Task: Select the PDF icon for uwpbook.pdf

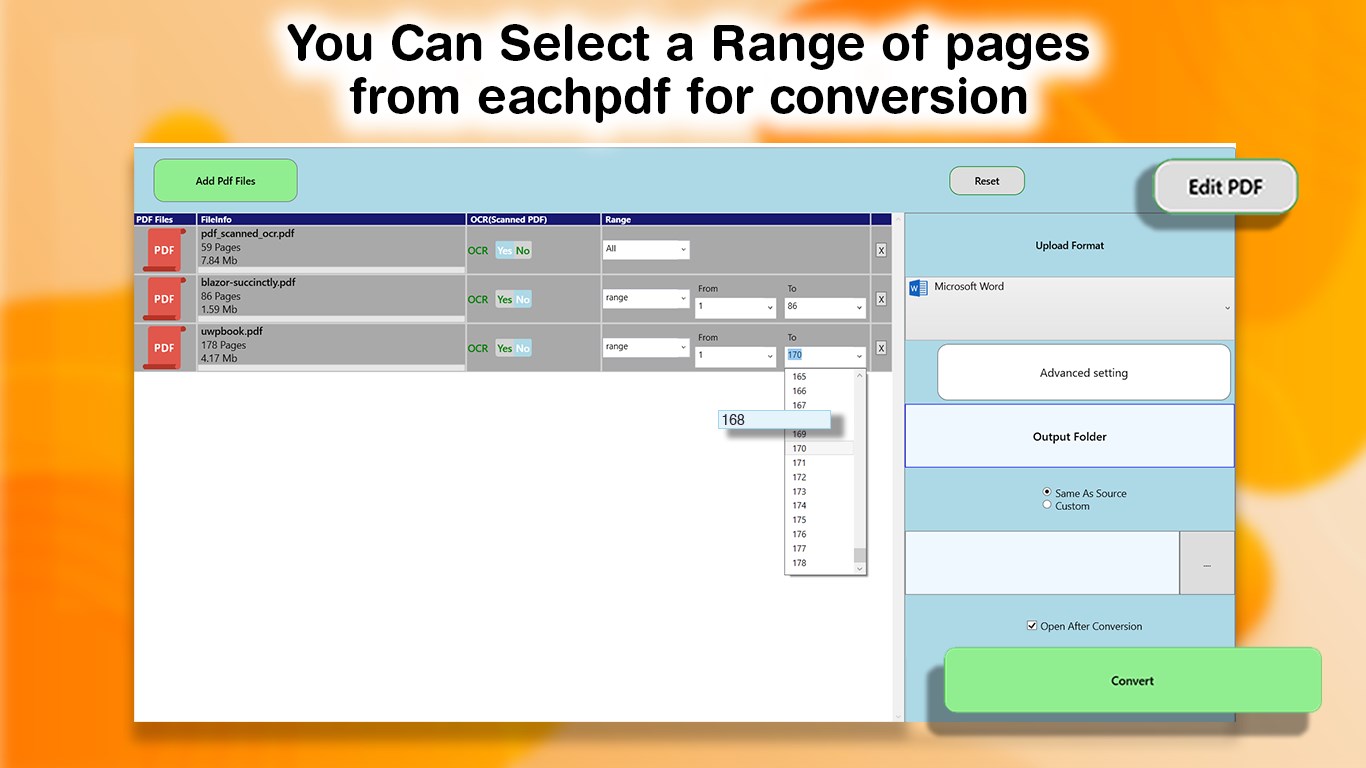Action: click(163, 347)
